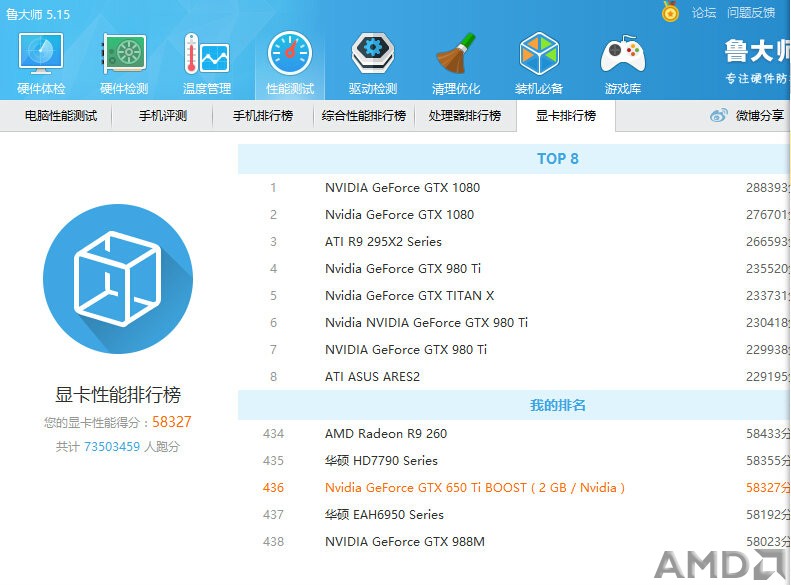Click rank number 436 in orange
The image size is (791, 585).
tap(273, 488)
